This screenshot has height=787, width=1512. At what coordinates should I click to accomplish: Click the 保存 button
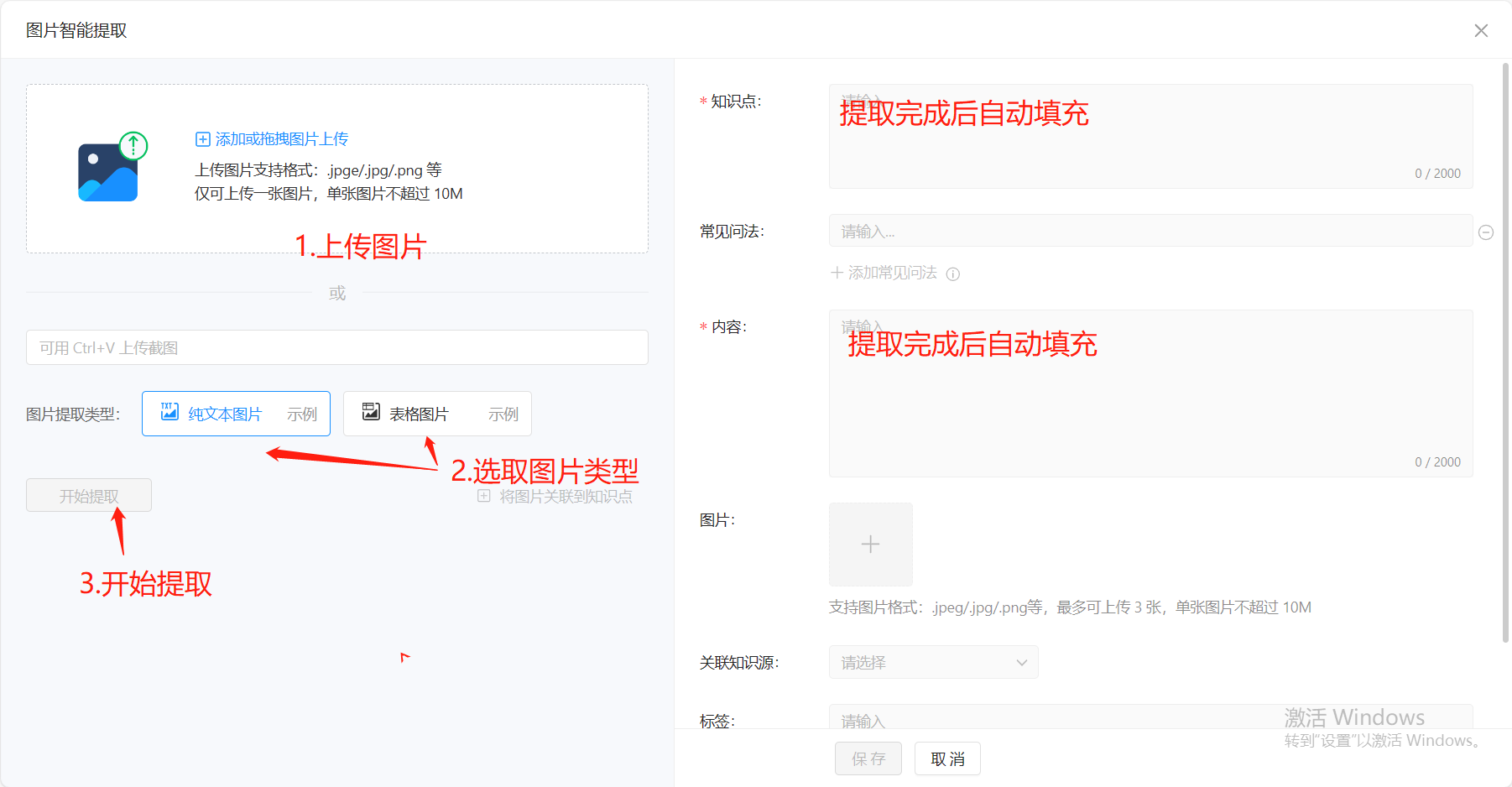click(x=868, y=758)
